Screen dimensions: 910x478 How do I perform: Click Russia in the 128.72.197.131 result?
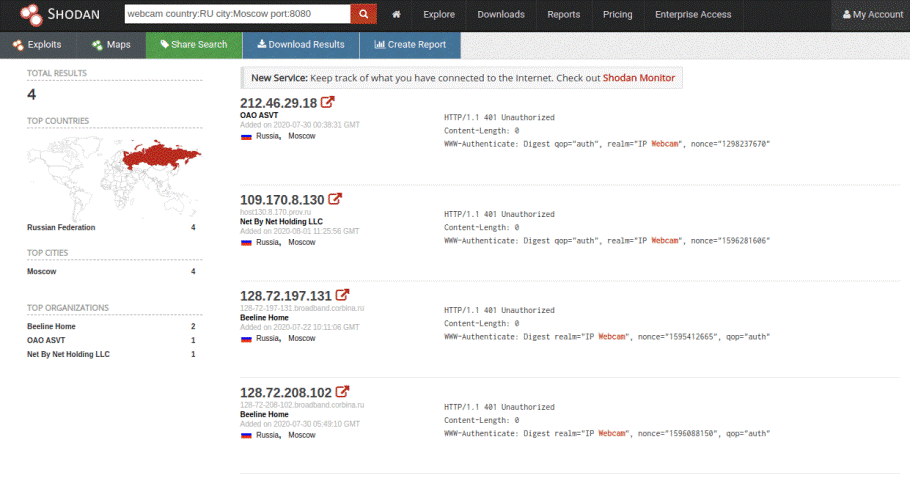[x=268, y=339]
